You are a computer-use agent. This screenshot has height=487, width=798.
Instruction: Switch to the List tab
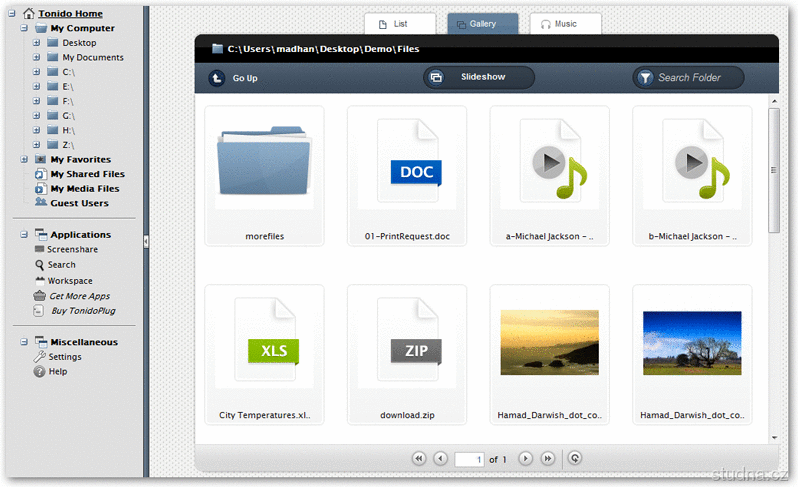400,24
